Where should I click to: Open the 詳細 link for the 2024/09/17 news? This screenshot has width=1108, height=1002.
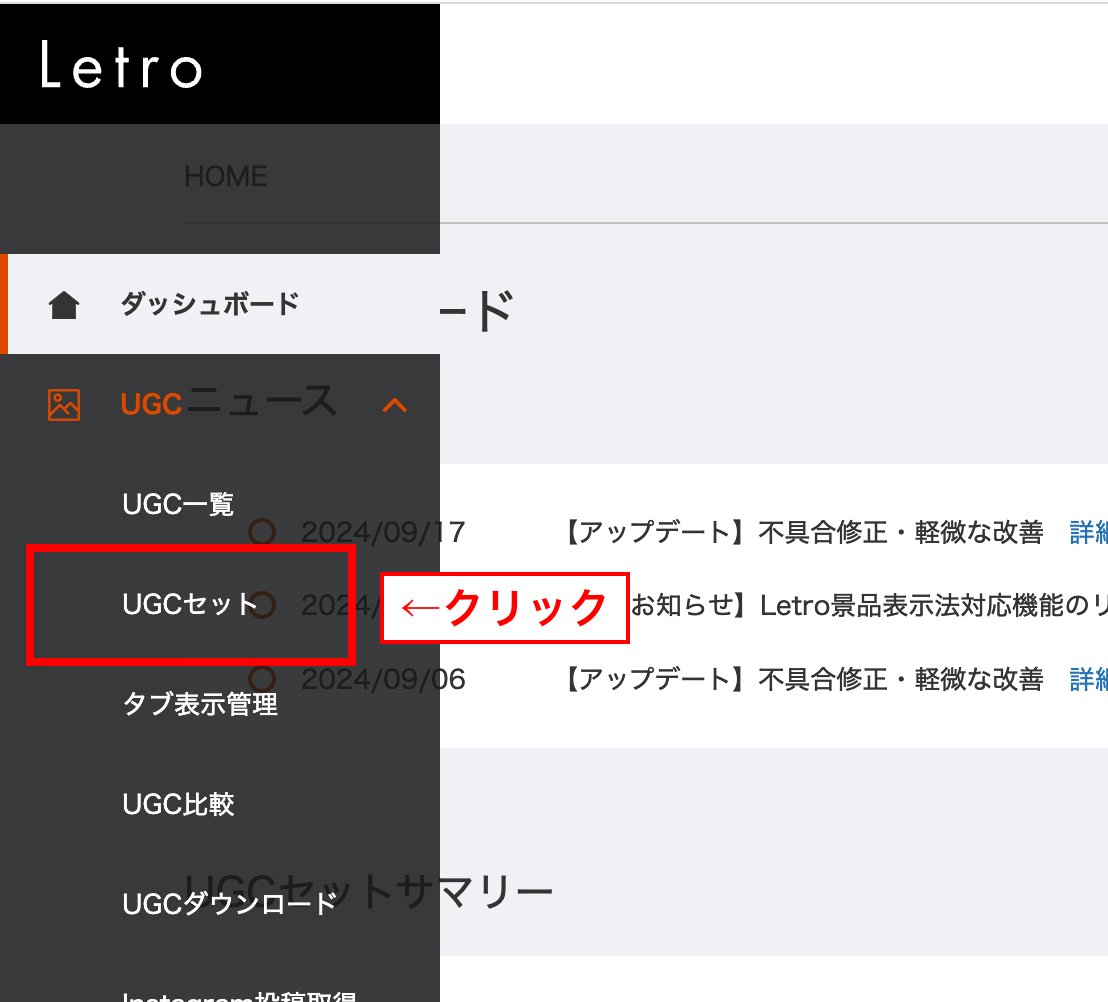point(1089,532)
